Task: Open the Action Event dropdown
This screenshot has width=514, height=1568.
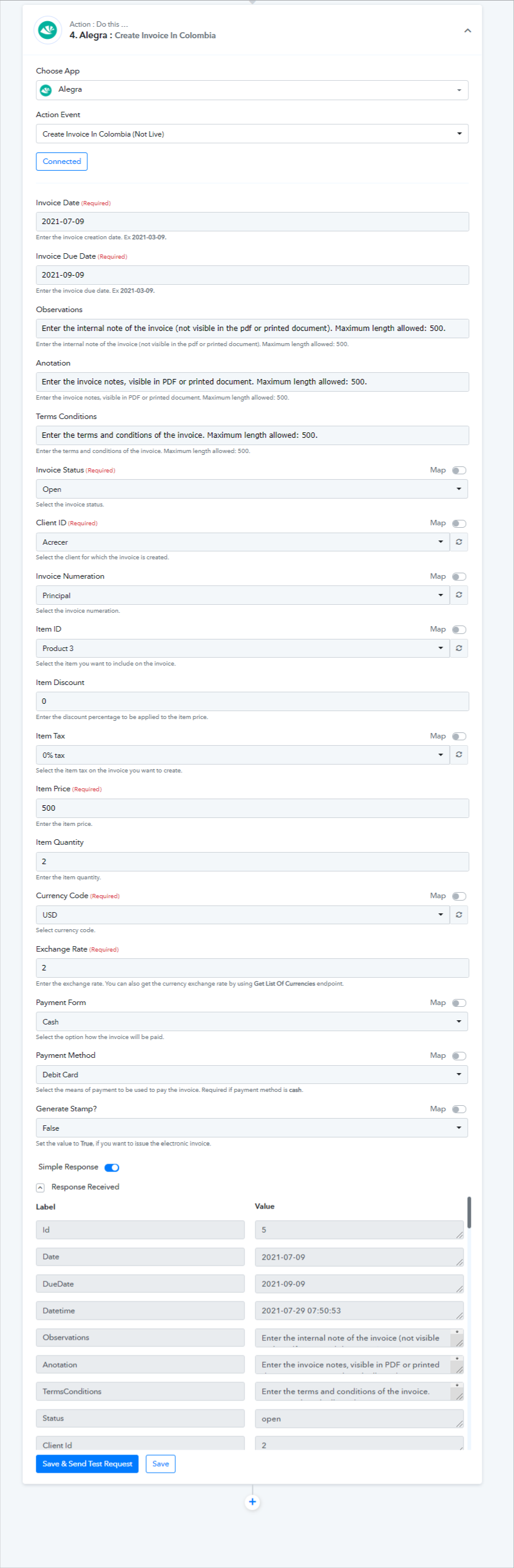Action: click(x=252, y=134)
